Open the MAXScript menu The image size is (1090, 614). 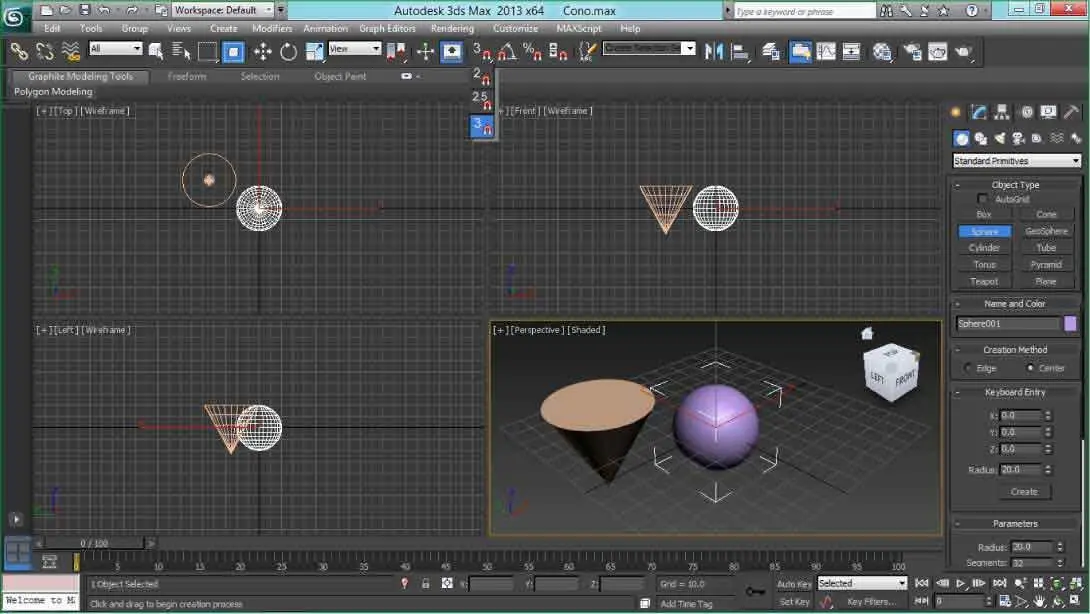(578, 29)
